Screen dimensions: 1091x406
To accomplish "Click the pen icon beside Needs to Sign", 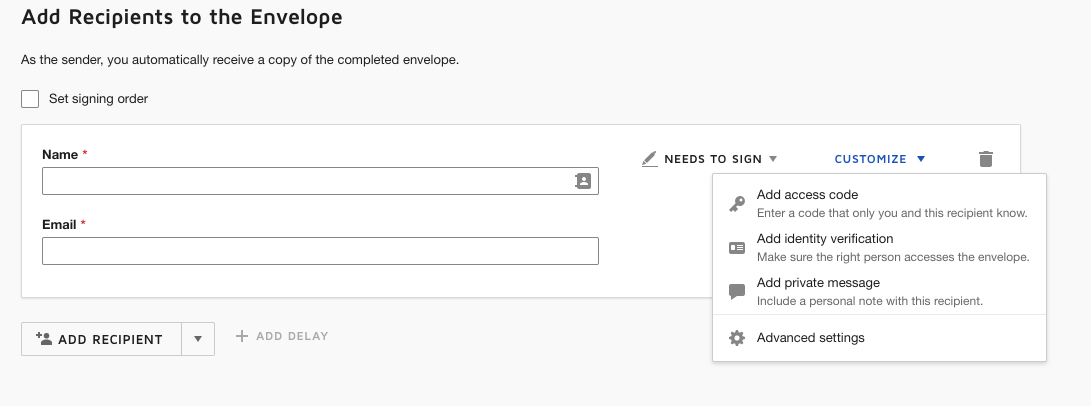I will point(650,159).
